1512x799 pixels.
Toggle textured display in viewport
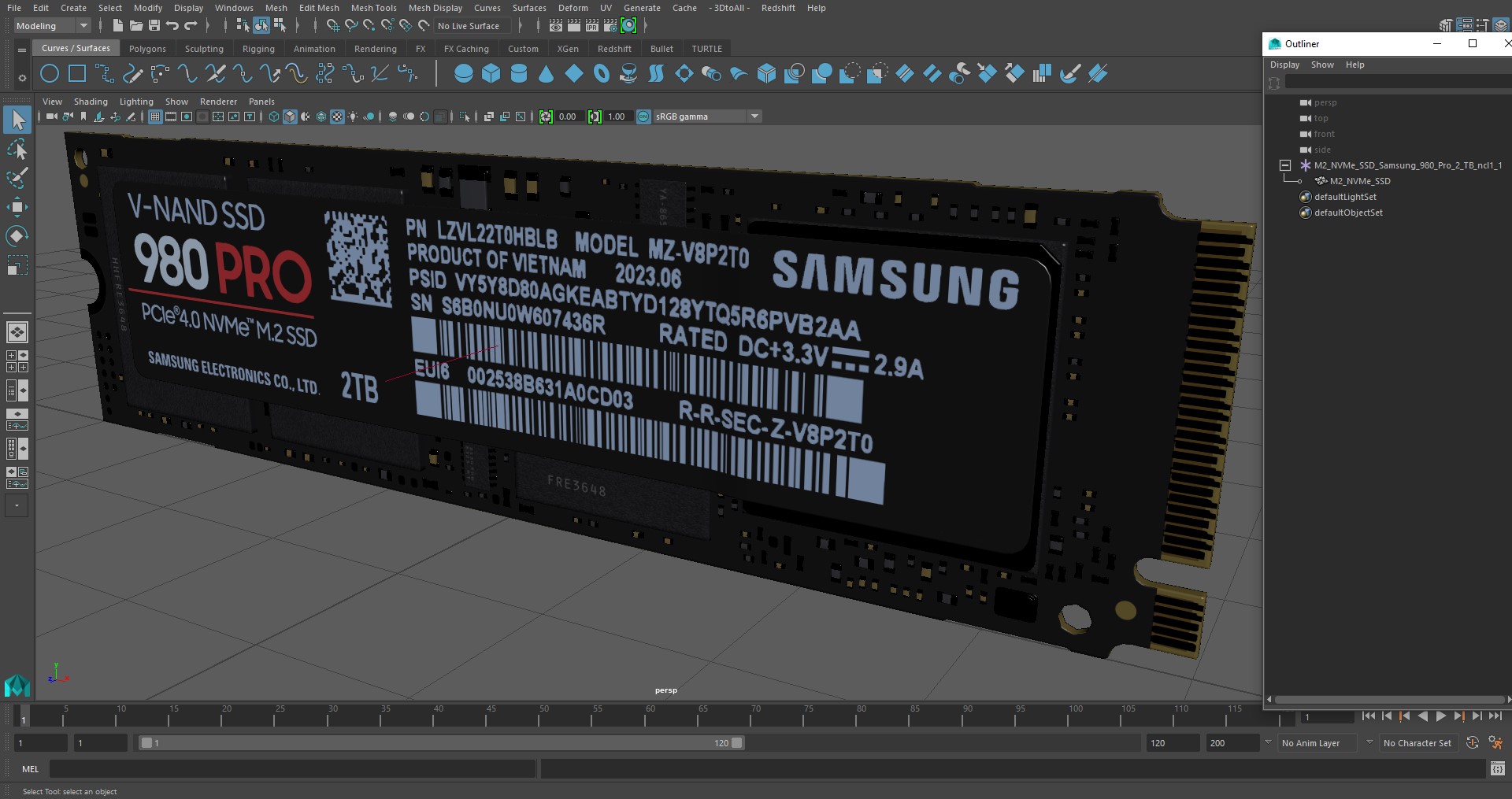(337, 117)
